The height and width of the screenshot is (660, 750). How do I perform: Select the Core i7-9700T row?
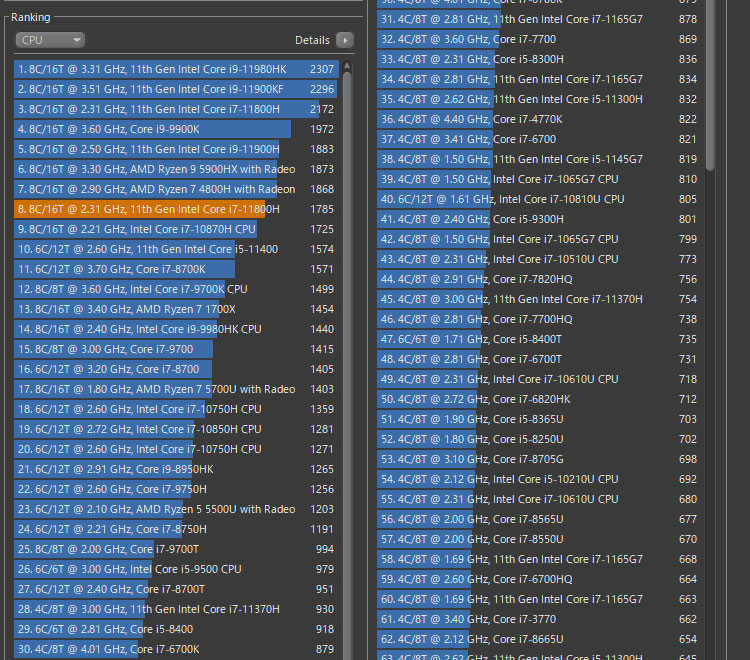coord(176,550)
